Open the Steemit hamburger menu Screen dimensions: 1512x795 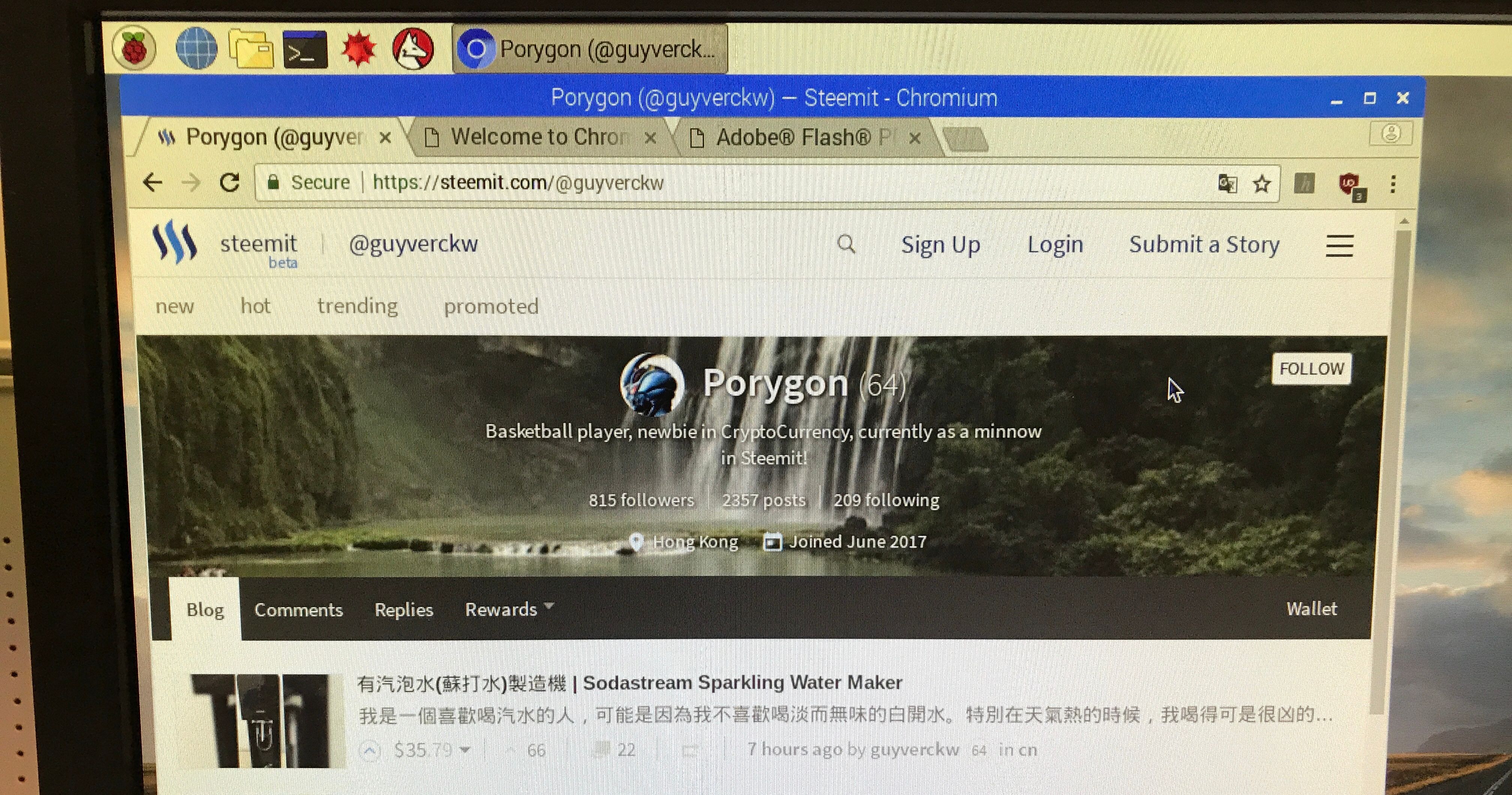[x=1339, y=246]
